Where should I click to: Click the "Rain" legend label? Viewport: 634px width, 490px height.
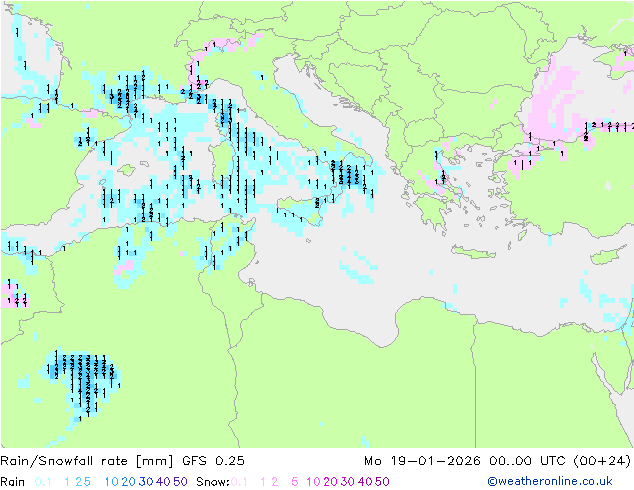tap(13, 482)
